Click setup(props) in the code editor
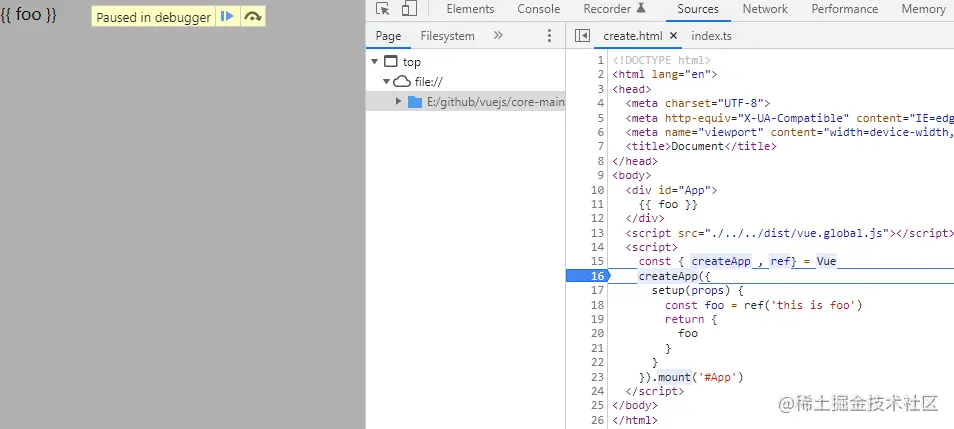Viewport: 954px width, 429px height. click(x=691, y=290)
